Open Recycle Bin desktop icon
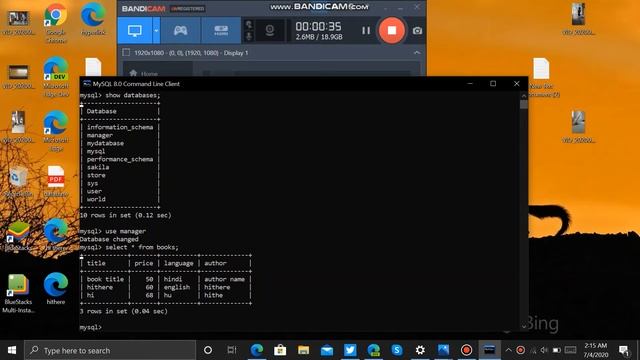640x360 pixels. (x=18, y=182)
